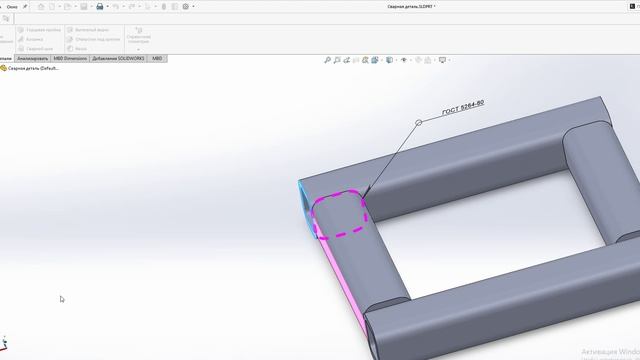Select the Zoom to Area tool

point(337,60)
